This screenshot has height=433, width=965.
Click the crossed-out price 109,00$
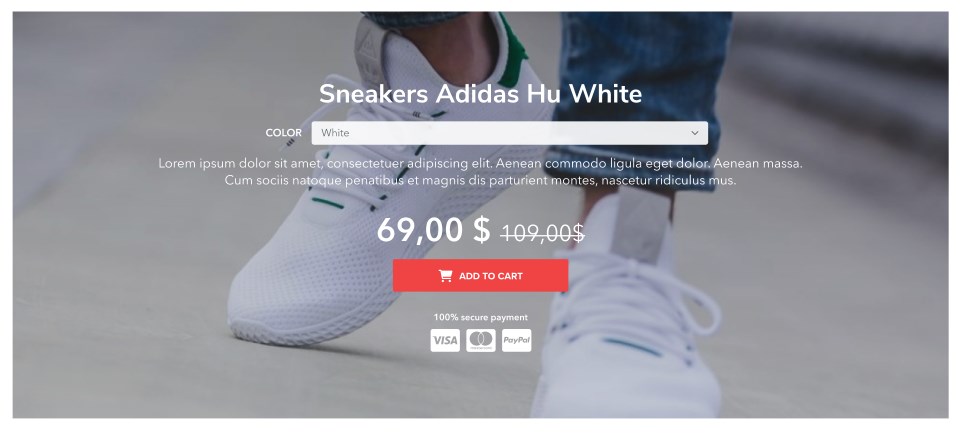coord(542,232)
